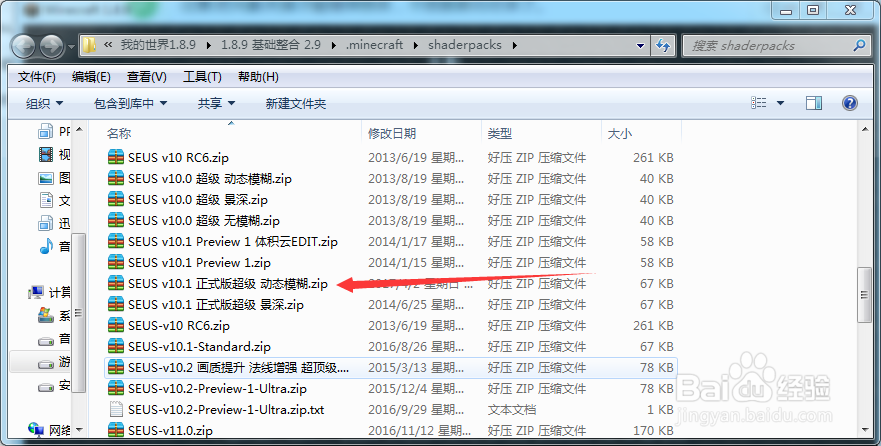881x446 pixels.
Task: Open the 工具(T) menu
Action: click(202, 77)
